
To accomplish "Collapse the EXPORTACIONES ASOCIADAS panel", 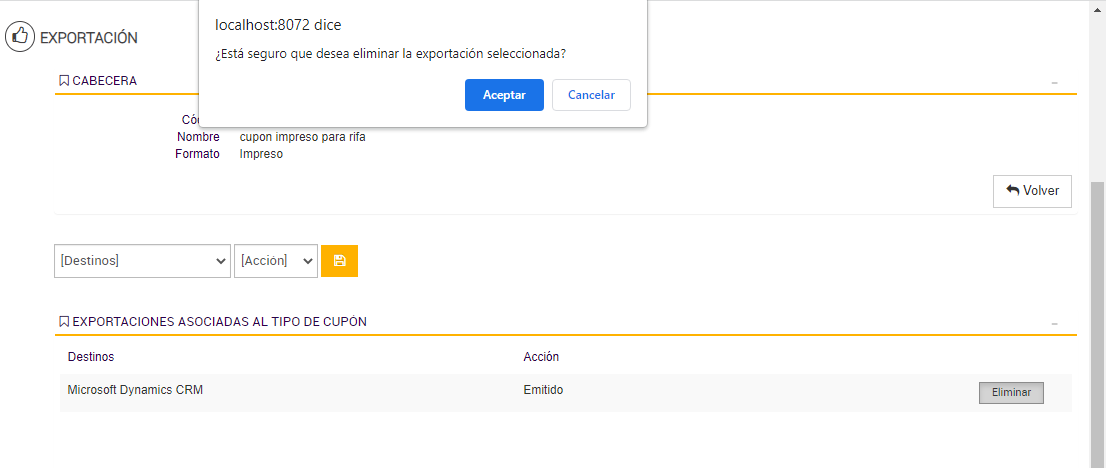I will click(x=1054, y=323).
